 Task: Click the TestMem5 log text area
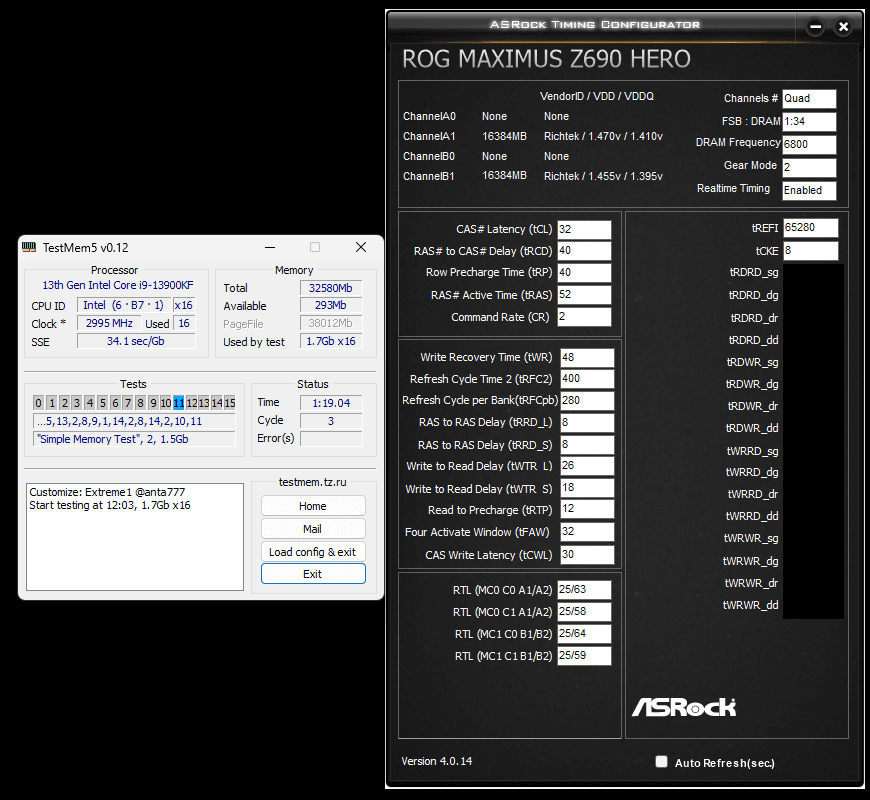pyautogui.click(x=135, y=537)
